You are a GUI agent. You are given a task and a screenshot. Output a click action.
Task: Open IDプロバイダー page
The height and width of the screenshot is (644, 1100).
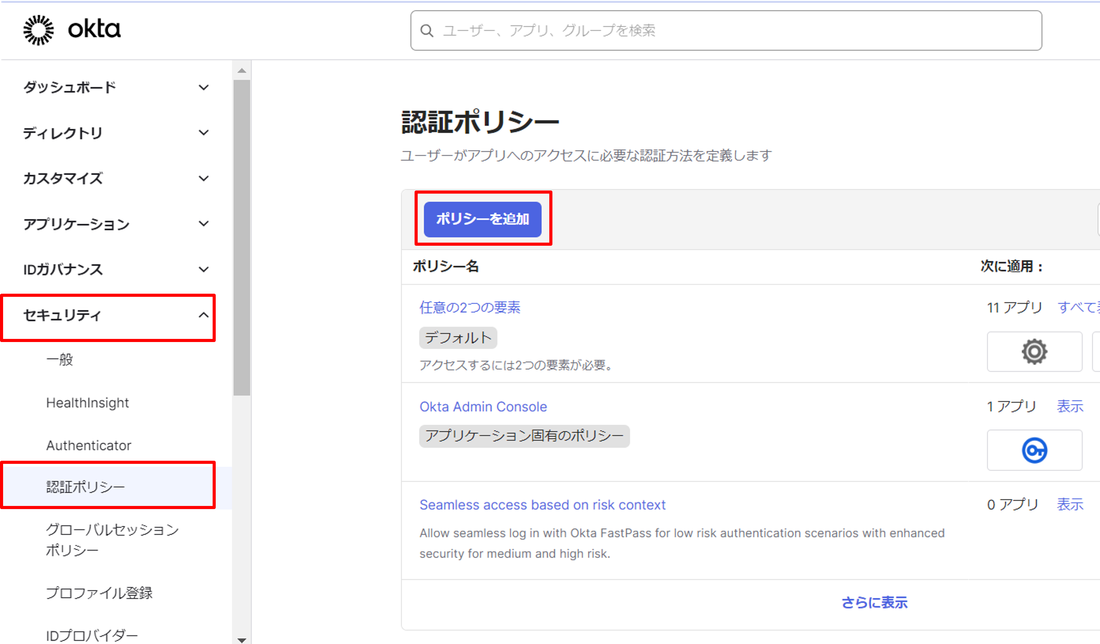coord(92,636)
